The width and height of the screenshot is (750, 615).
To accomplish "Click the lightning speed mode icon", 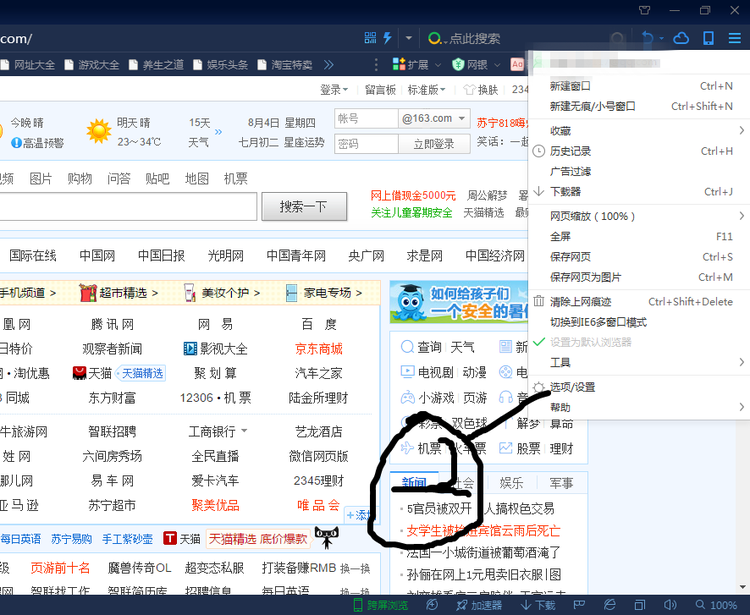I will click(388, 38).
